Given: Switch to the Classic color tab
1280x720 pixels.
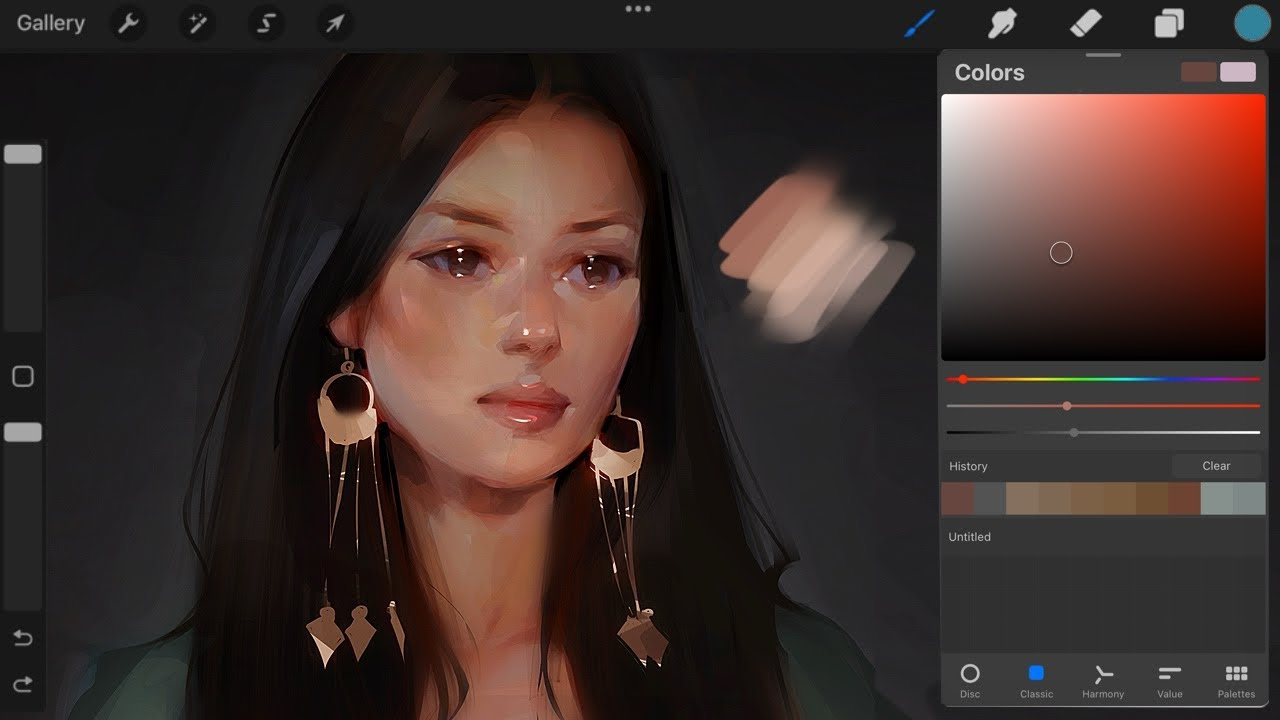Looking at the screenshot, I should pos(1036,680).
